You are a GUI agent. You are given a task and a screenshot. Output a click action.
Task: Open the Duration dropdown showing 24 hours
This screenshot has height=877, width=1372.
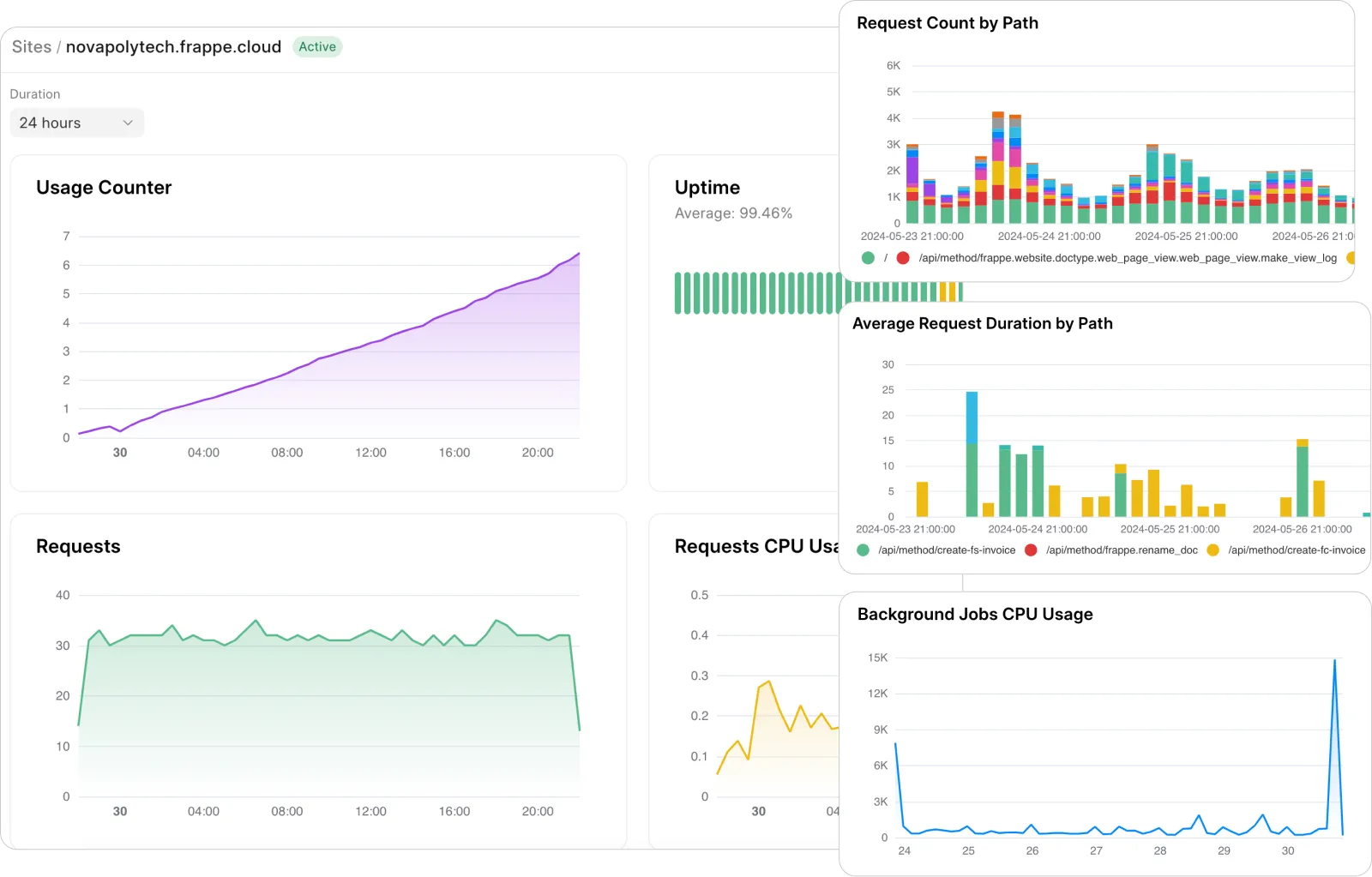pos(76,123)
